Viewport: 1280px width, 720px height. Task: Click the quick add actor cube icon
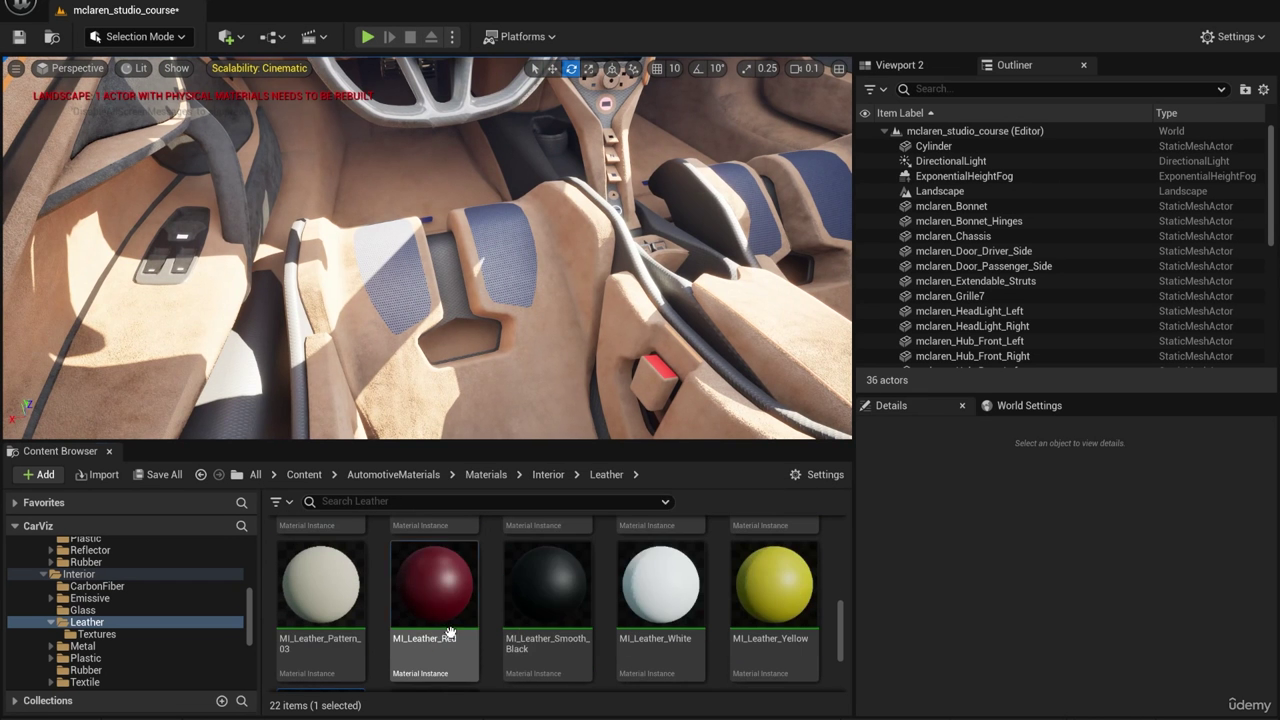(231, 37)
